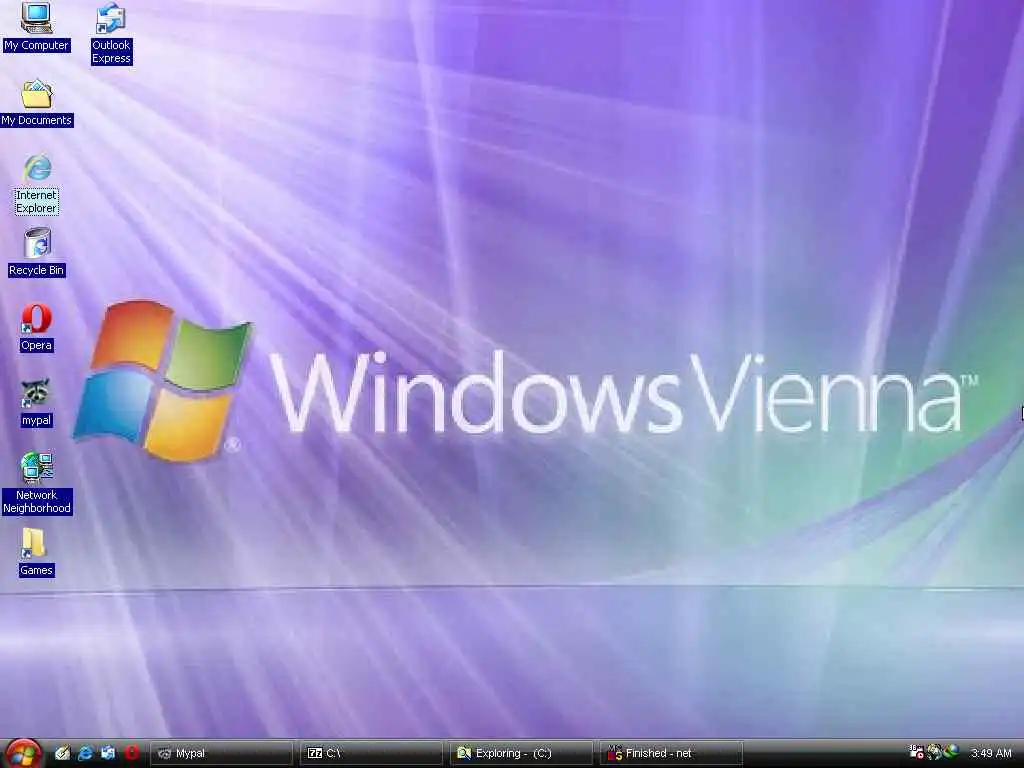The width and height of the screenshot is (1024, 768).
Task: Click the Show Desktop quick launch icon
Action: point(63,753)
